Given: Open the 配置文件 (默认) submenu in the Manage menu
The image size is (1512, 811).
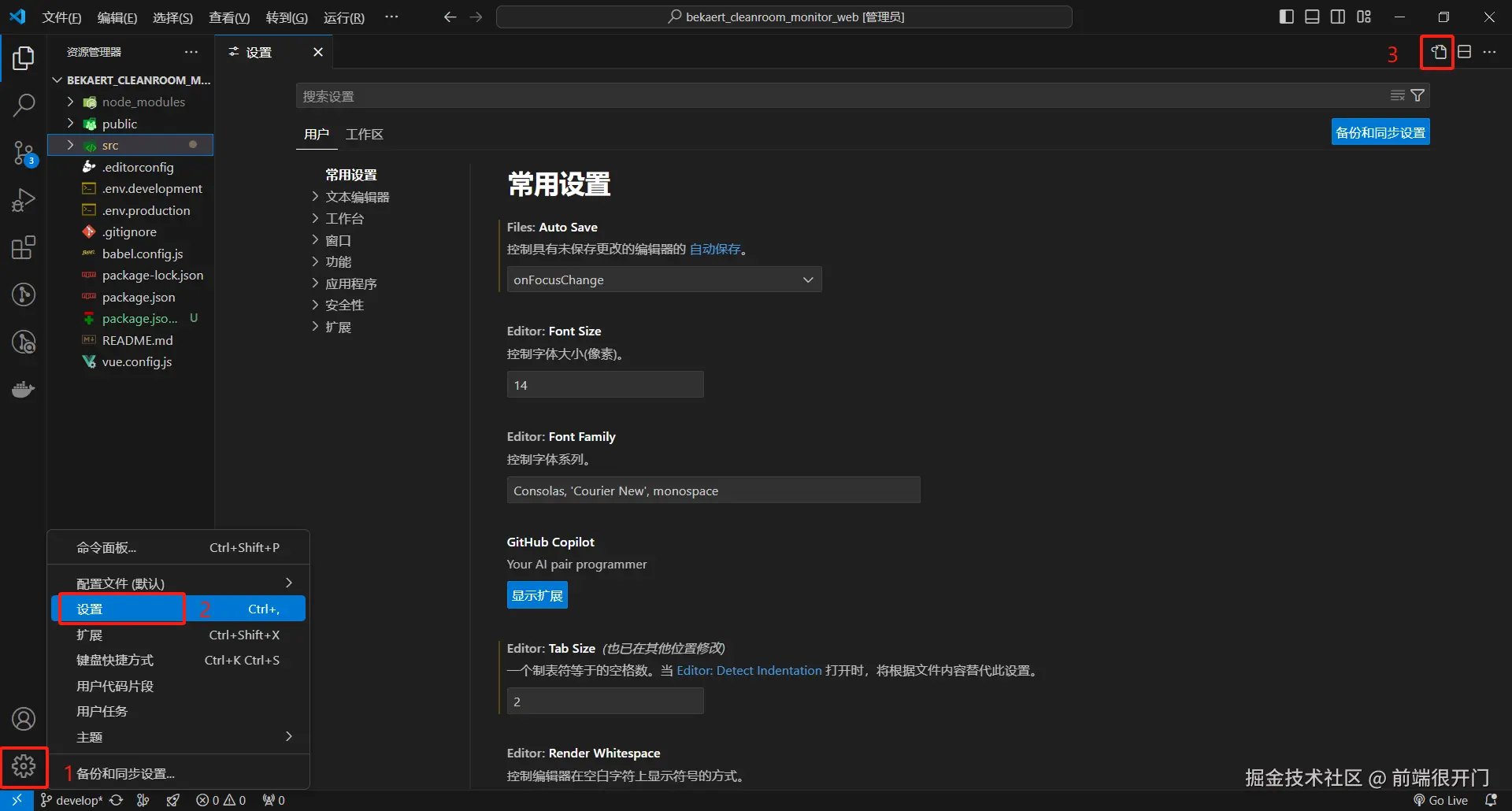Looking at the screenshot, I should pos(178,583).
